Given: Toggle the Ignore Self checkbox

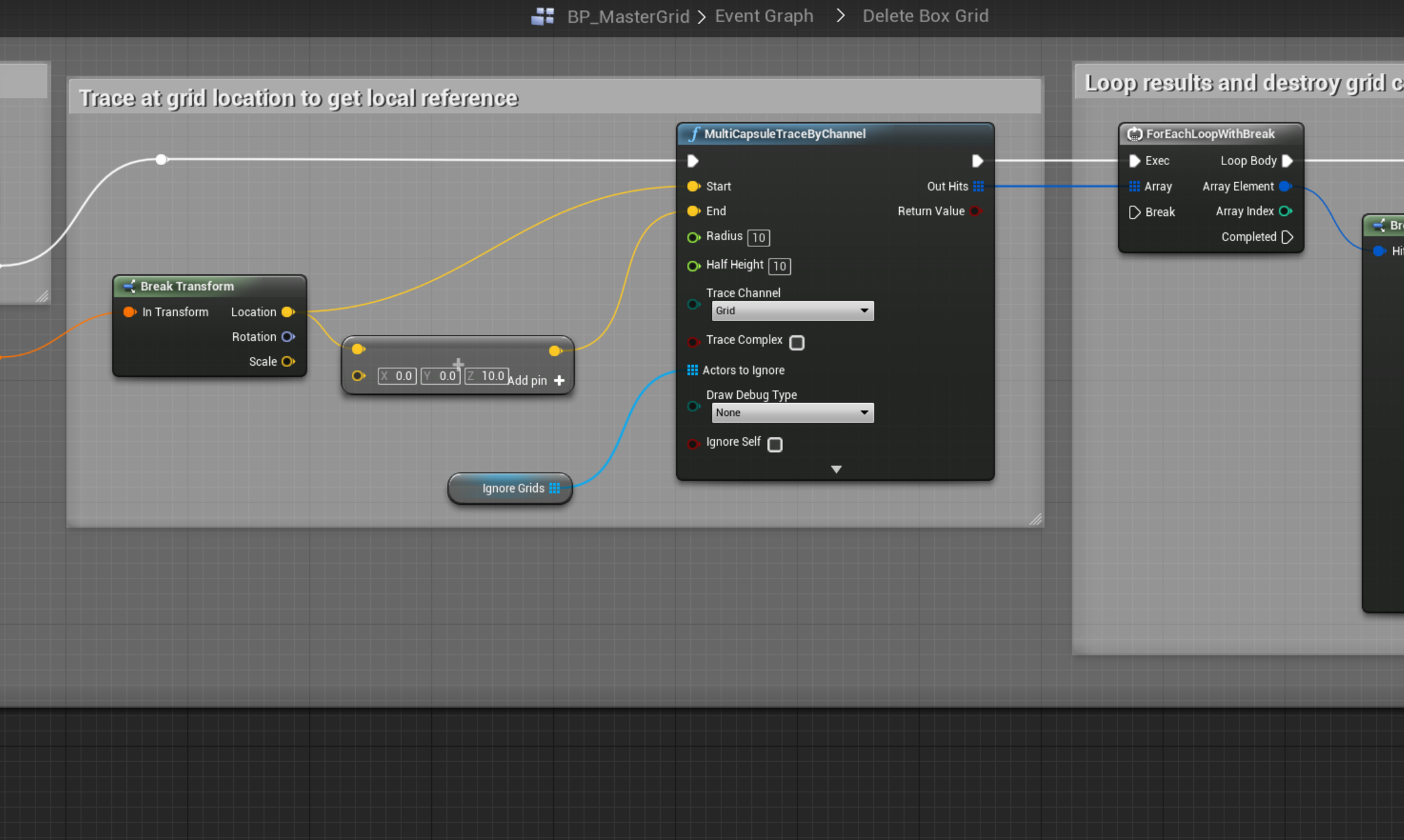Looking at the screenshot, I should (x=775, y=444).
